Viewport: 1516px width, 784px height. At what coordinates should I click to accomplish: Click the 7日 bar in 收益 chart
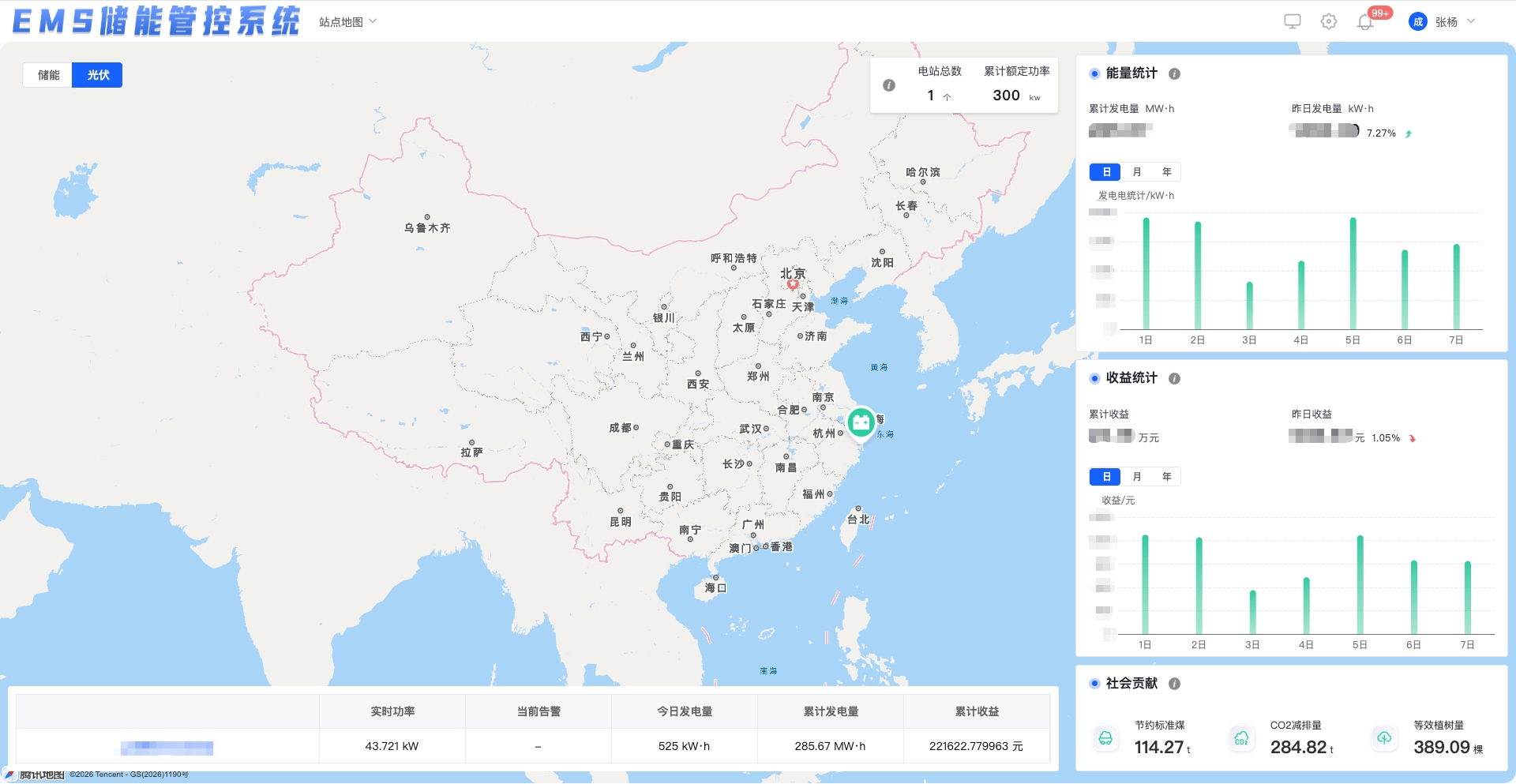[1467, 598]
